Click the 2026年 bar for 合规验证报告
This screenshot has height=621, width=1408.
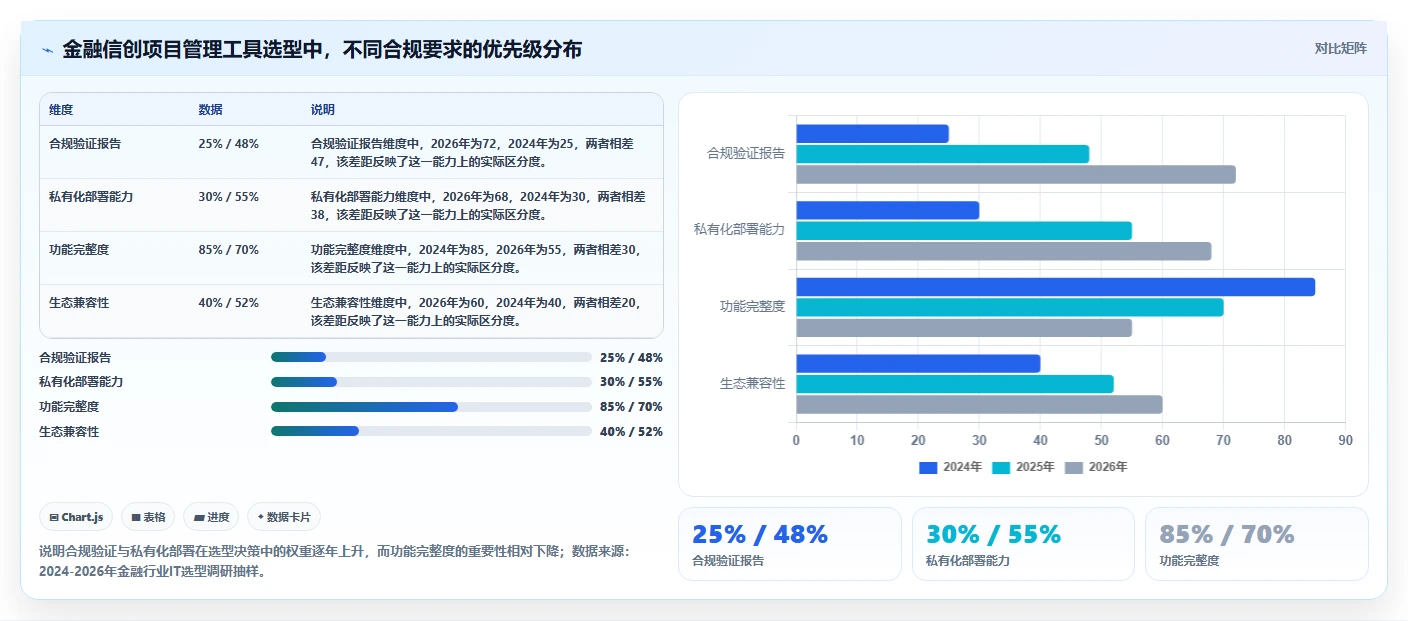(1016, 175)
